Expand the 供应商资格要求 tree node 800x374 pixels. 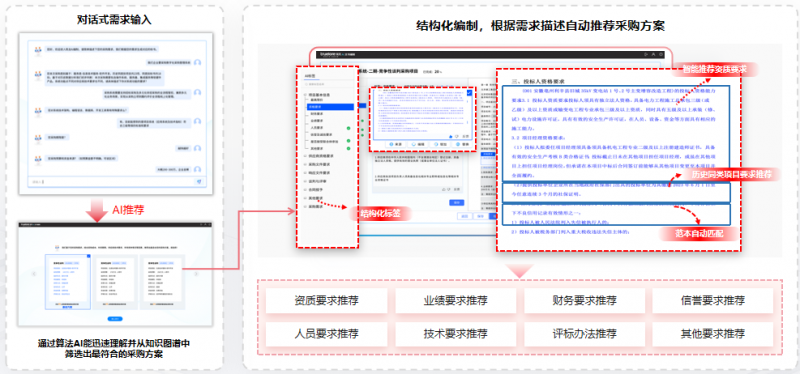click(305, 155)
